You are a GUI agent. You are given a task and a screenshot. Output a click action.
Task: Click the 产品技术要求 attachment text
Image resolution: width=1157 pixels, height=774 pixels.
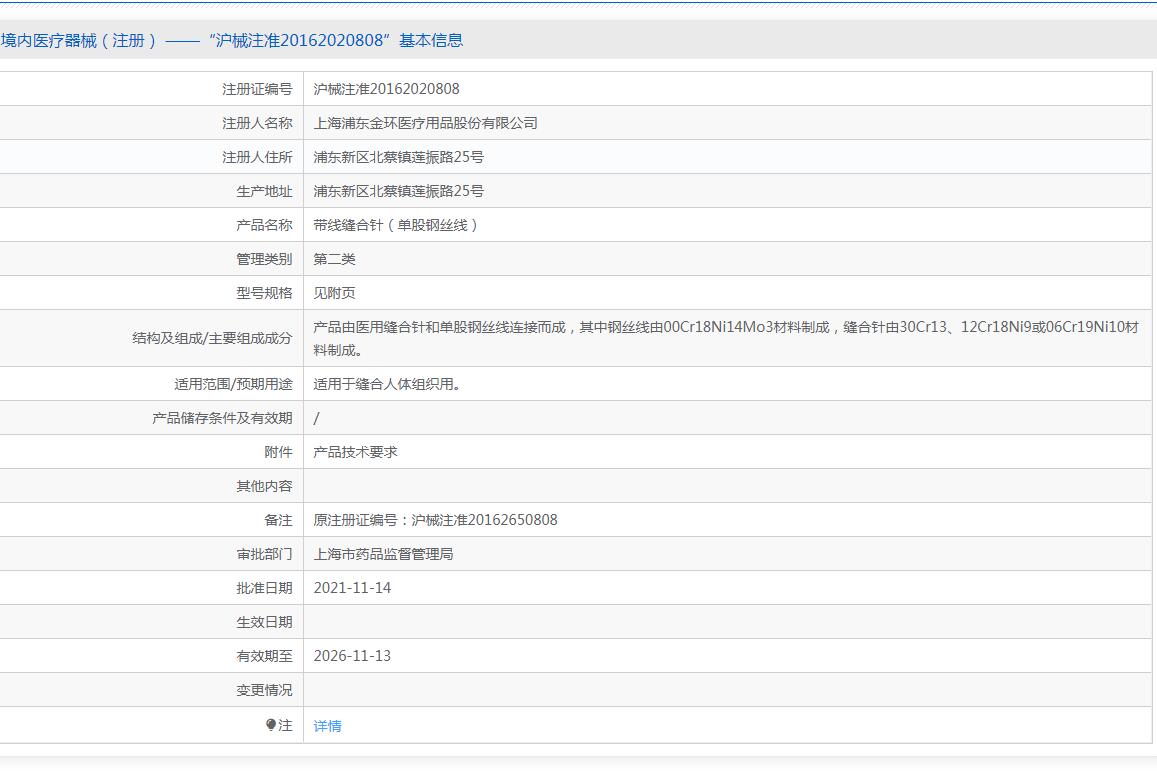(355, 452)
